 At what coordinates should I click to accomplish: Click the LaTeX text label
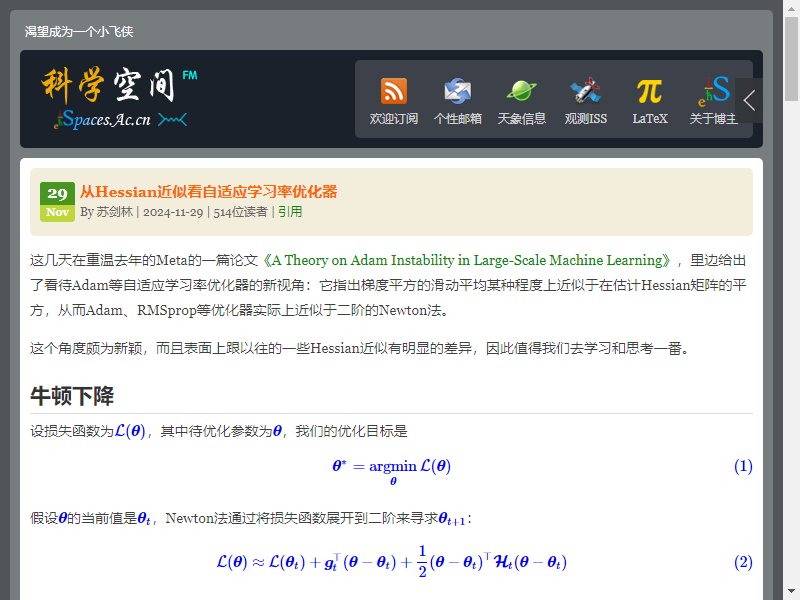[649, 118]
